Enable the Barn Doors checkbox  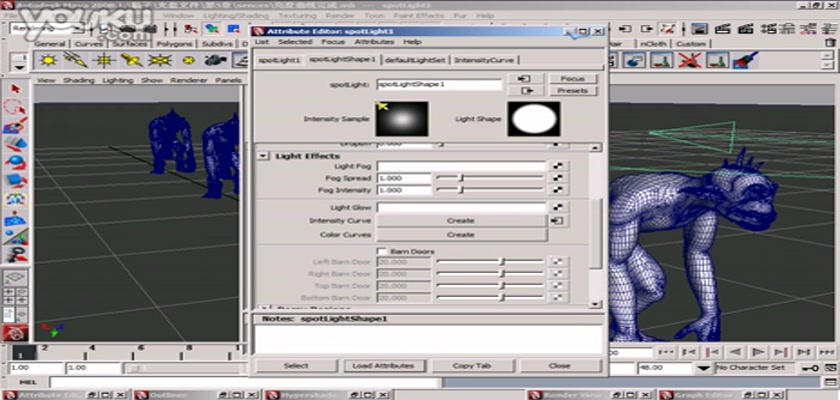(x=382, y=251)
